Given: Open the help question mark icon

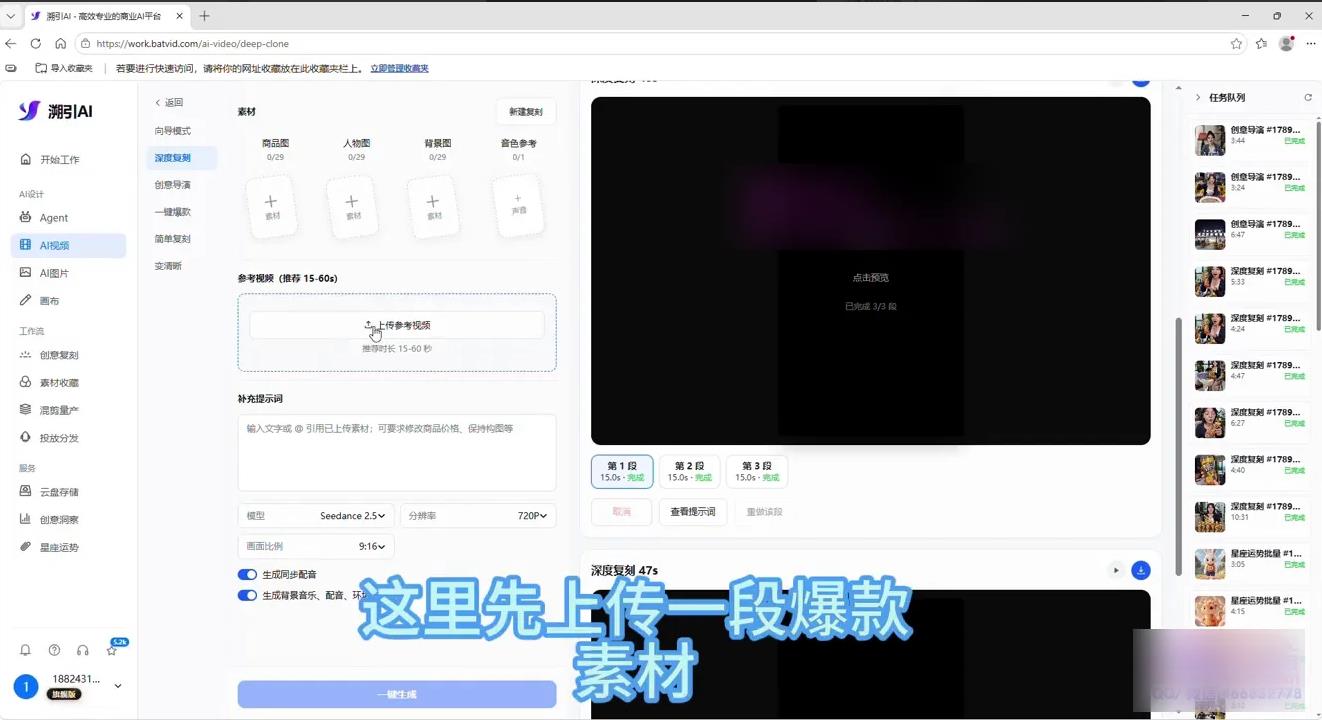Looking at the screenshot, I should (54, 650).
